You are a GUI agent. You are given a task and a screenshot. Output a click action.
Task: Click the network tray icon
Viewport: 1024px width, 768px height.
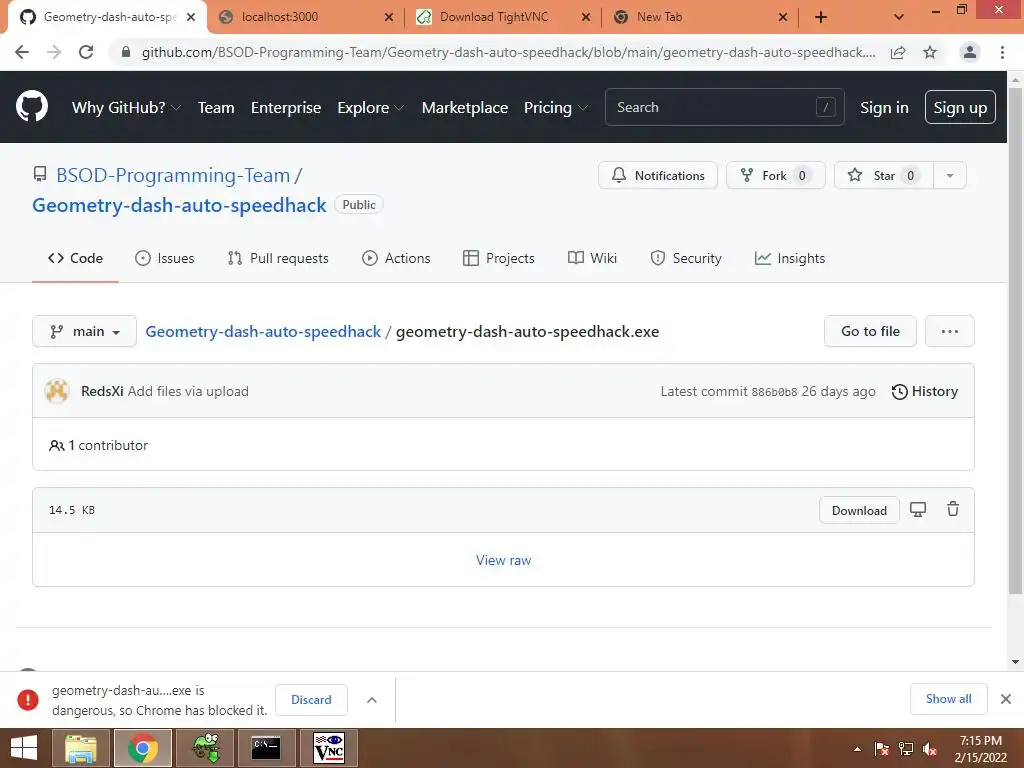906,749
